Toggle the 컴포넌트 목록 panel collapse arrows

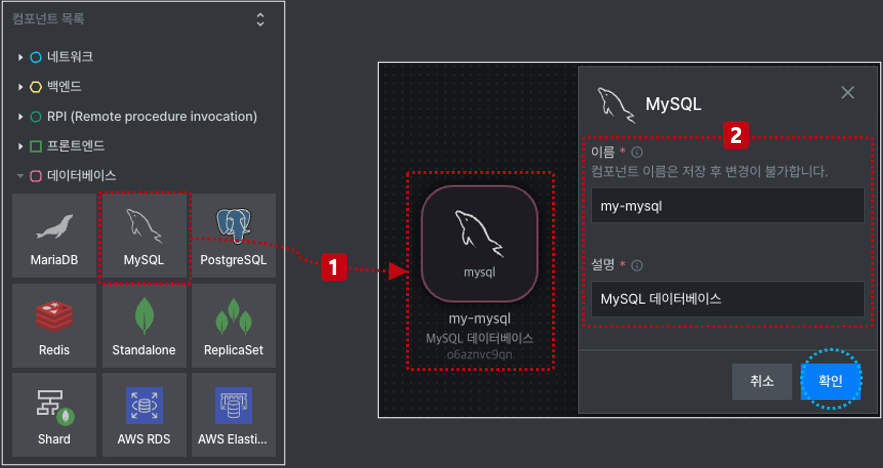pos(260,20)
